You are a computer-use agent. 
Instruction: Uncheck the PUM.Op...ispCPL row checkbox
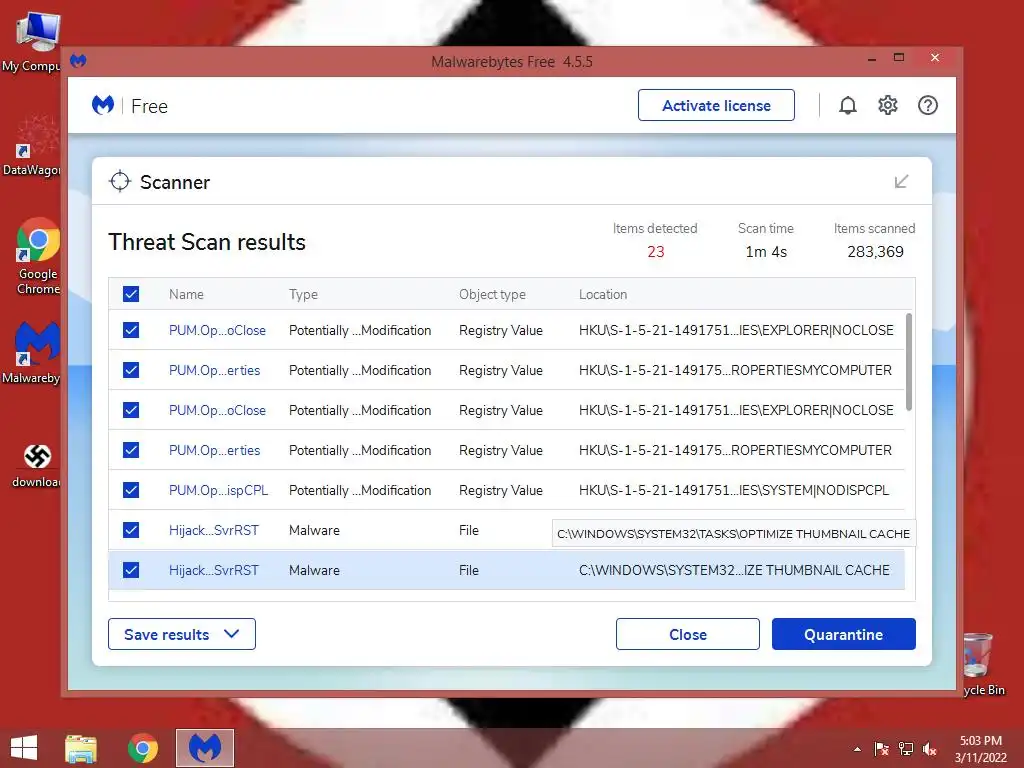[131, 490]
